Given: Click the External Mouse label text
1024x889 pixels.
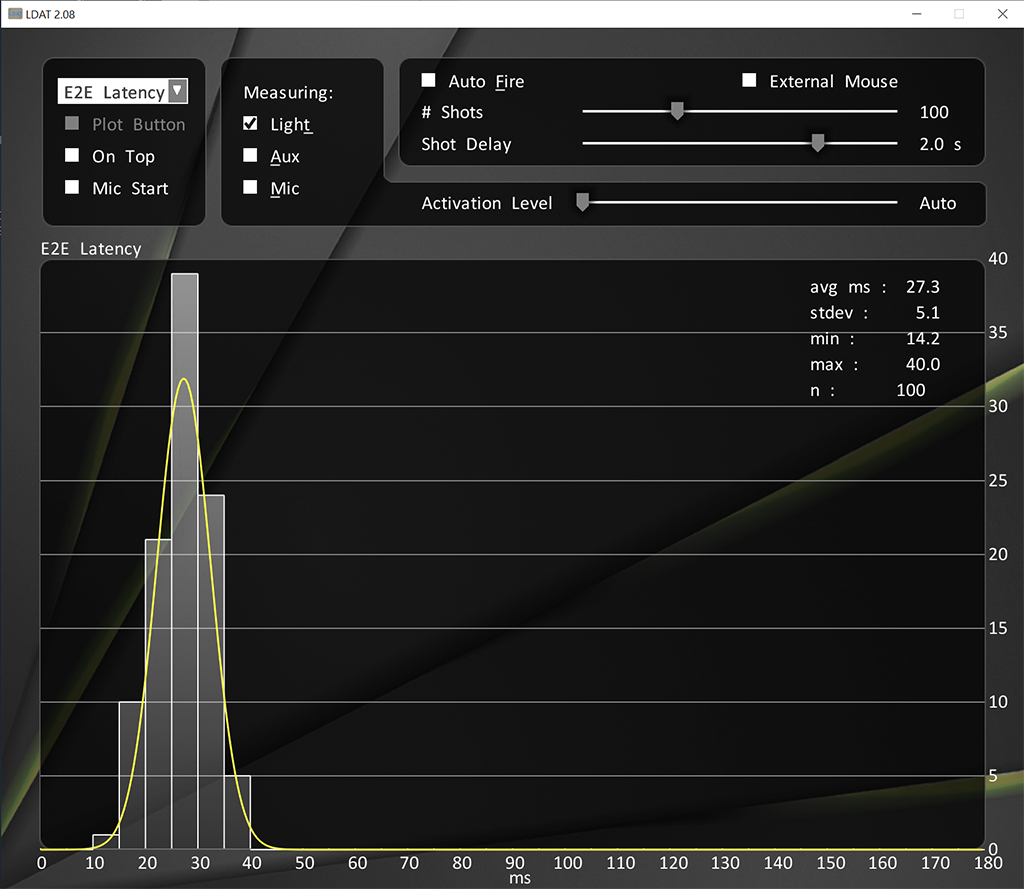Looking at the screenshot, I should point(833,82).
